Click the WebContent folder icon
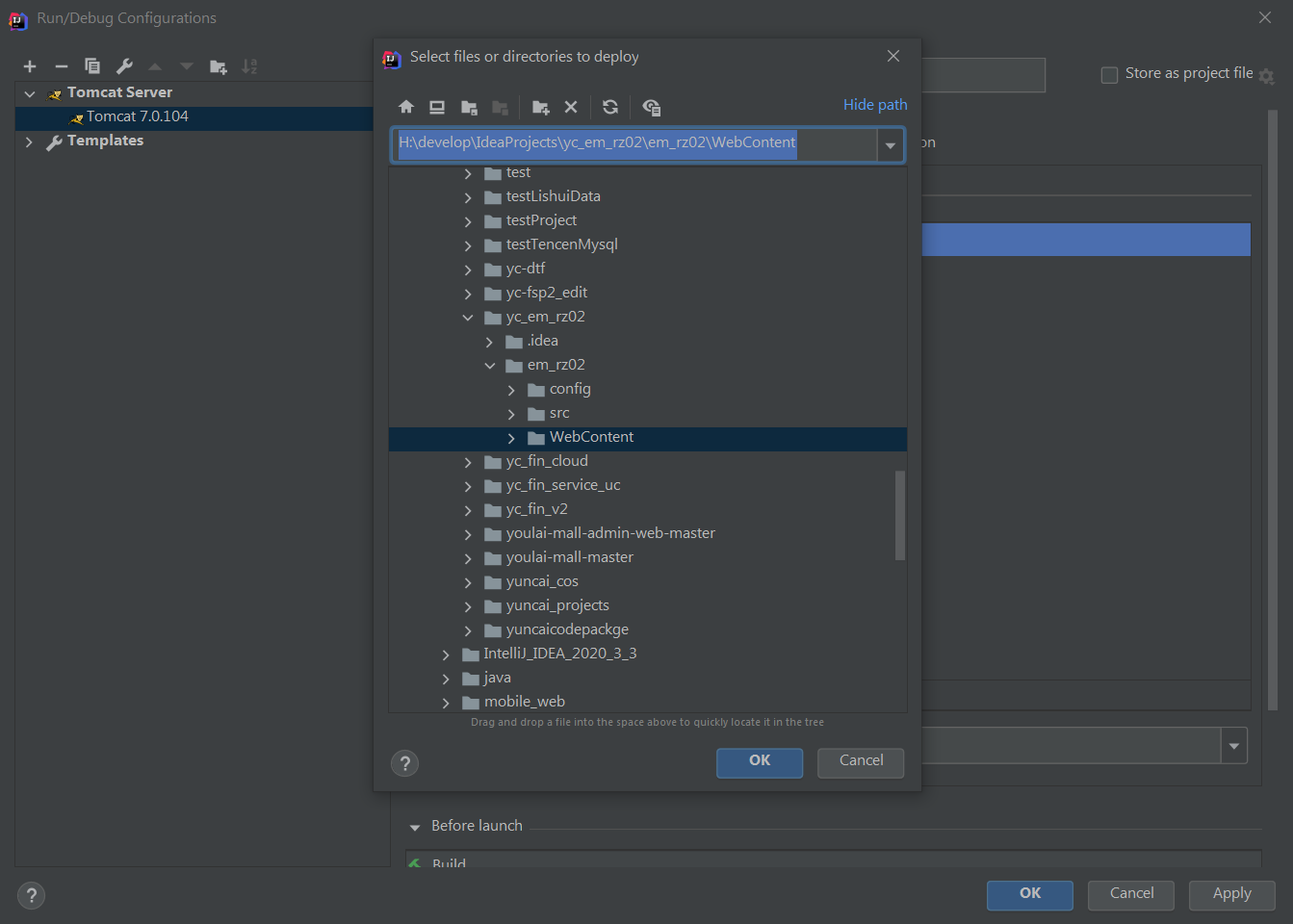 pyautogui.click(x=536, y=438)
